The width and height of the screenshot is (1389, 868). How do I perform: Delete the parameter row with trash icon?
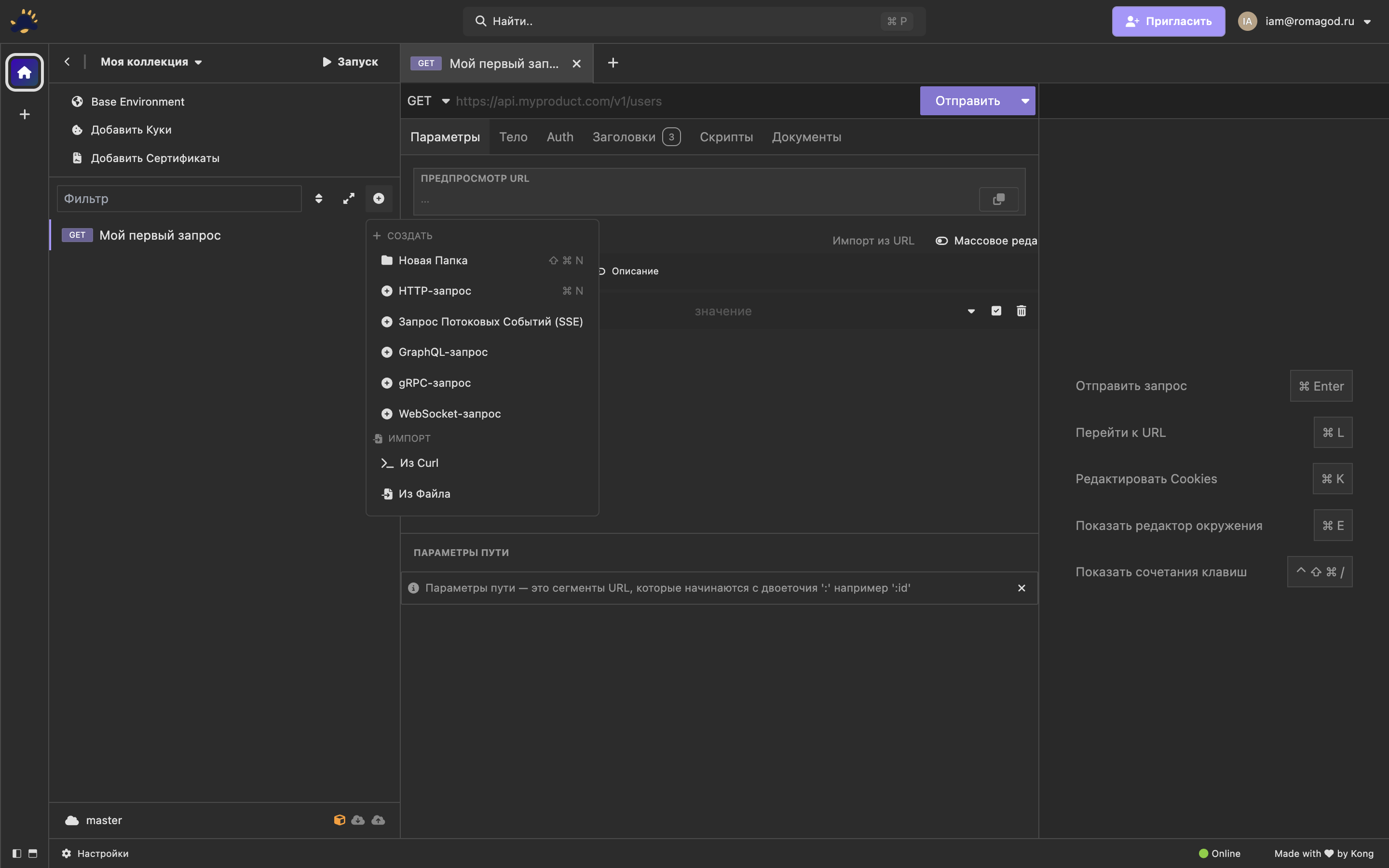[x=1021, y=311]
